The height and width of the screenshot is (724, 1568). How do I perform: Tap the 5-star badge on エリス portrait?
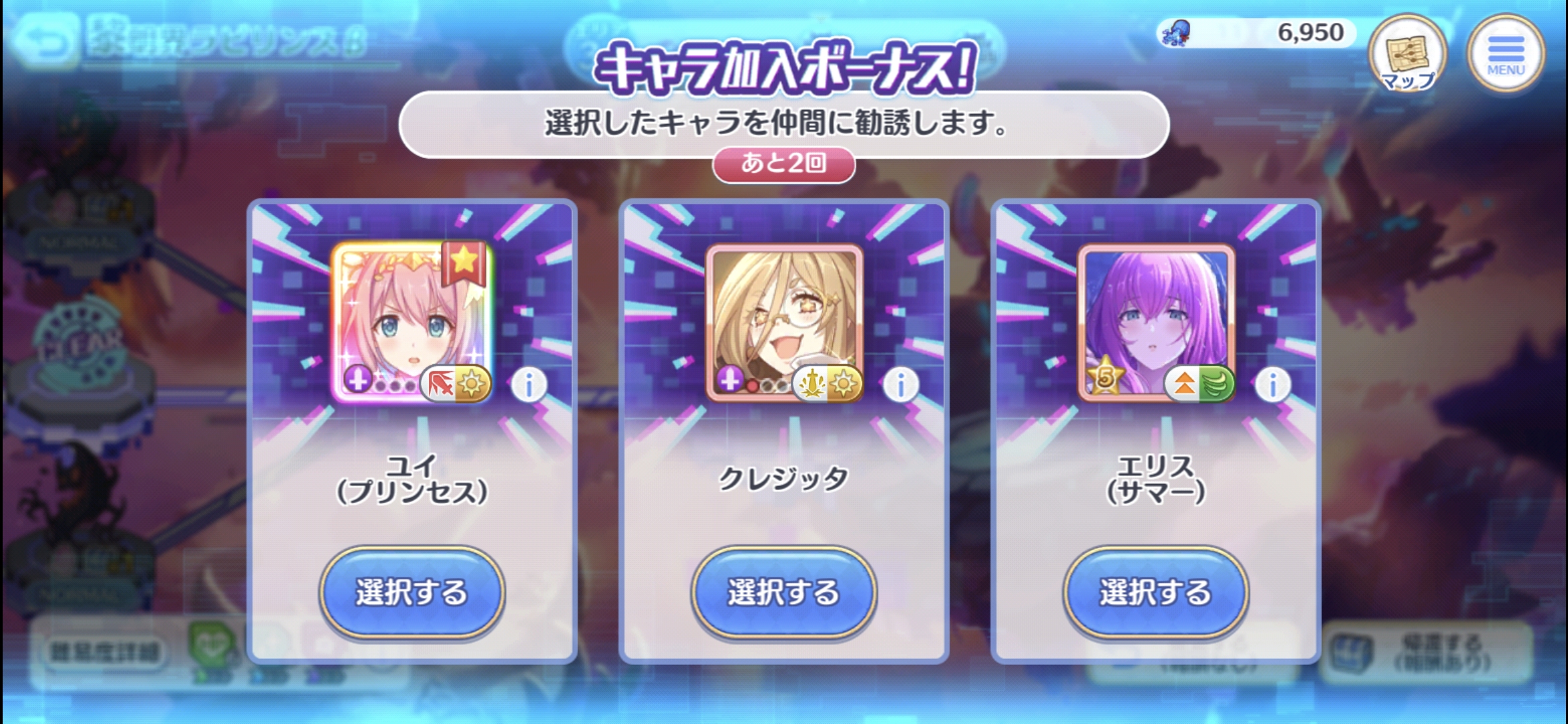click(x=1104, y=376)
